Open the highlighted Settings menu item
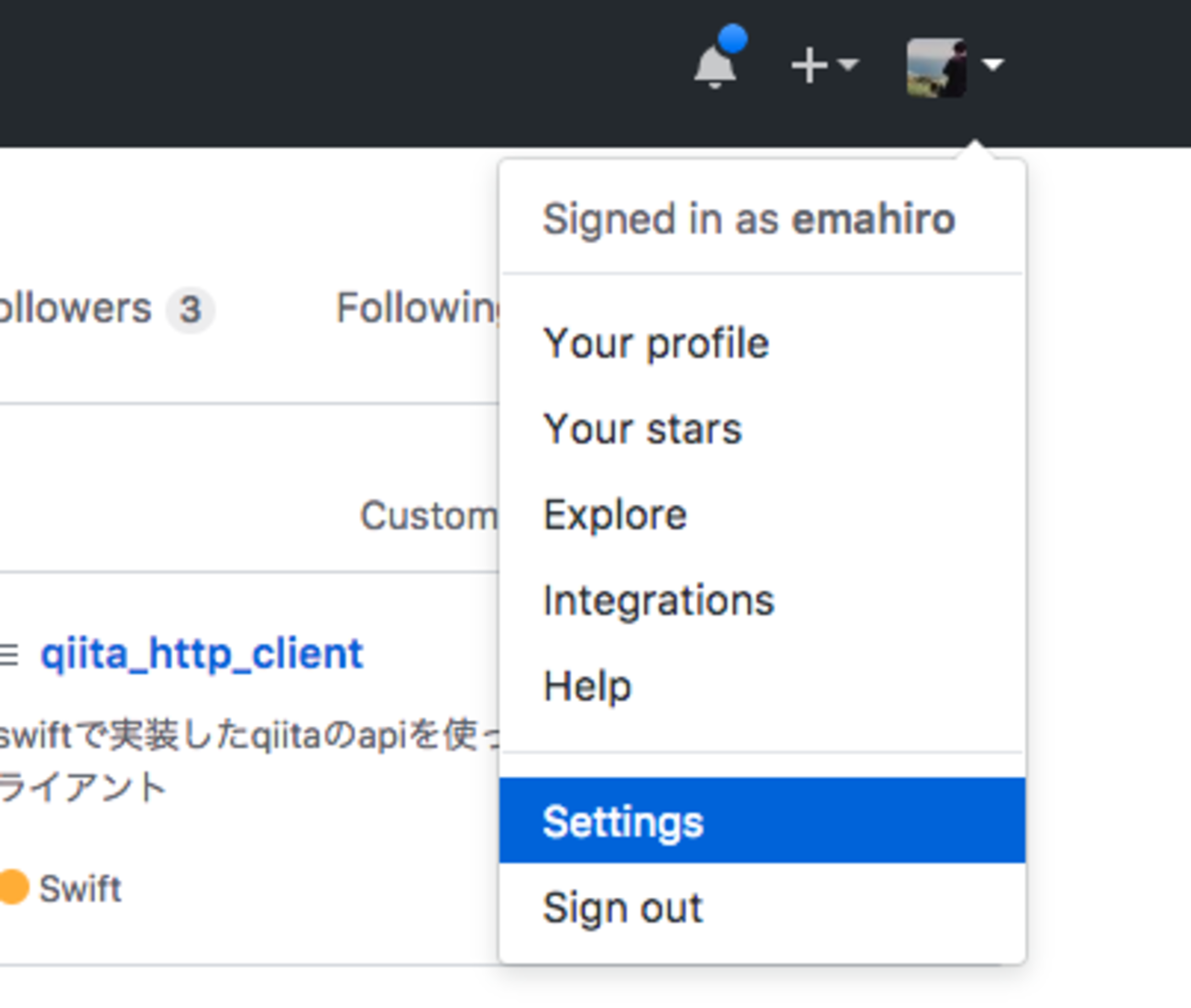This screenshot has height=1008, width=1191. (x=623, y=822)
